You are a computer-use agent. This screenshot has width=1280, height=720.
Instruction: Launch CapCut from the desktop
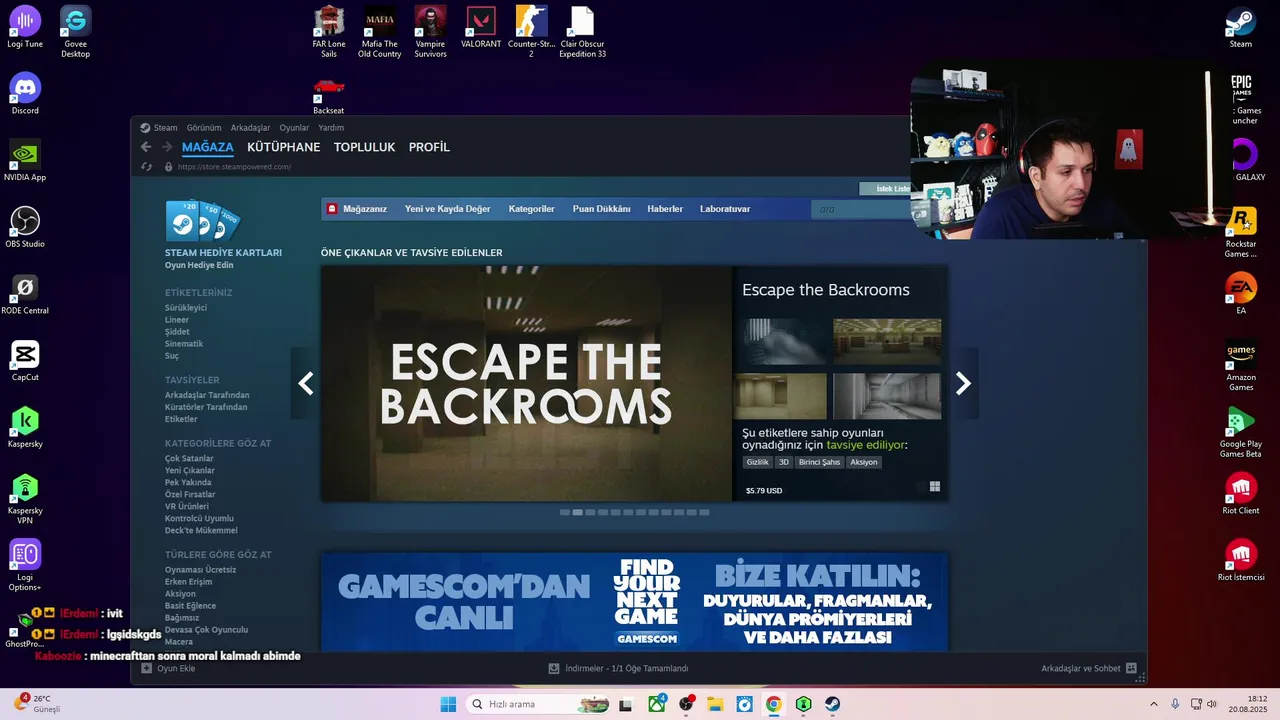click(x=25, y=360)
